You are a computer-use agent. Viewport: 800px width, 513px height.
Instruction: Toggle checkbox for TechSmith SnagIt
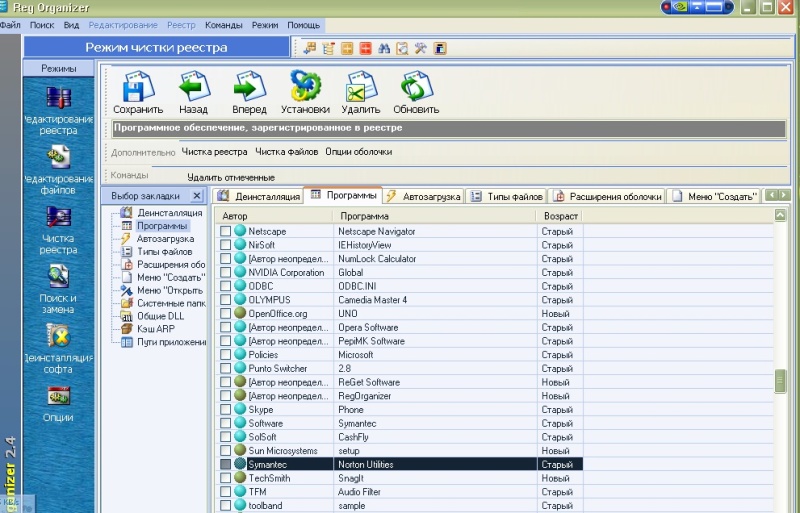point(225,478)
